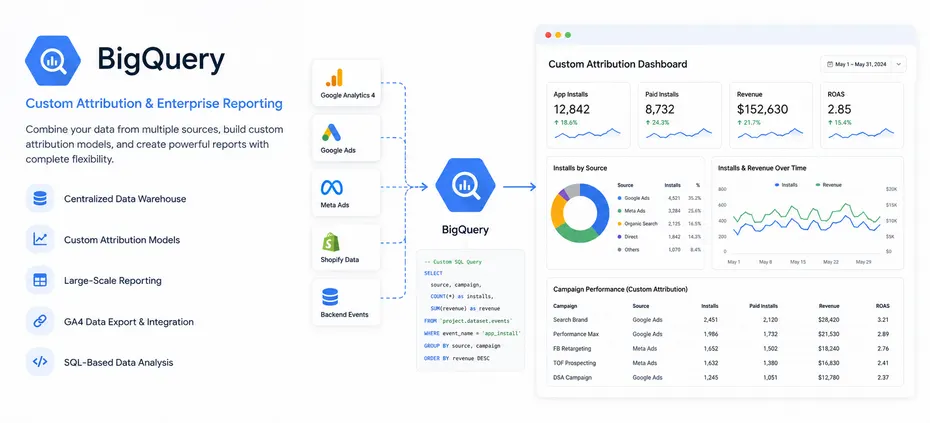
Task: Sort table by Source column header
Action: (641, 306)
